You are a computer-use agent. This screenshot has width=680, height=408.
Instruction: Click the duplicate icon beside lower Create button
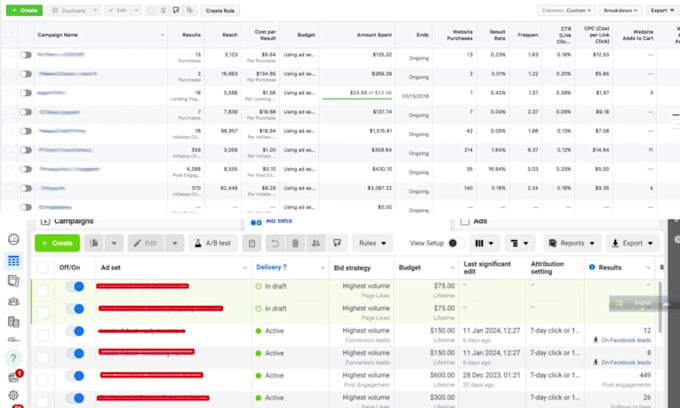[94, 243]
